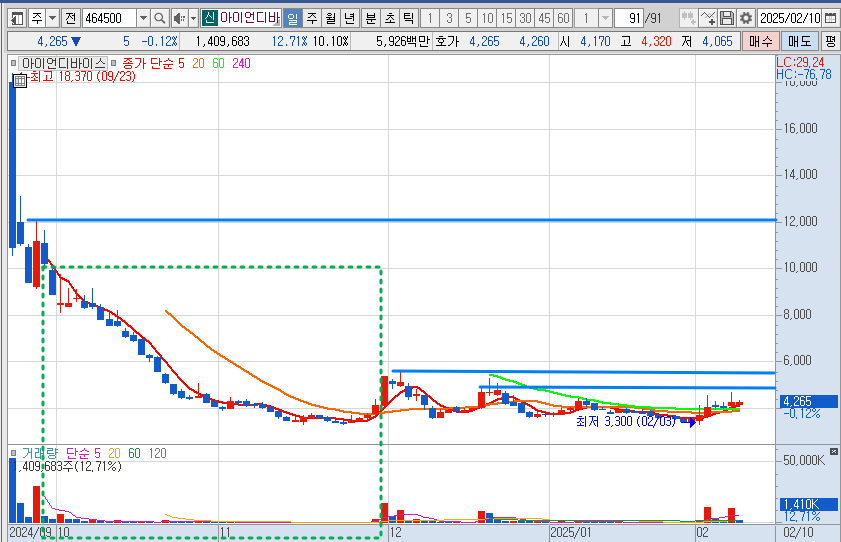Image resolution: width=841 pixels, height=542 pixels.
Task: Select the 월 monthly chart period
Action: click(330, 19)
